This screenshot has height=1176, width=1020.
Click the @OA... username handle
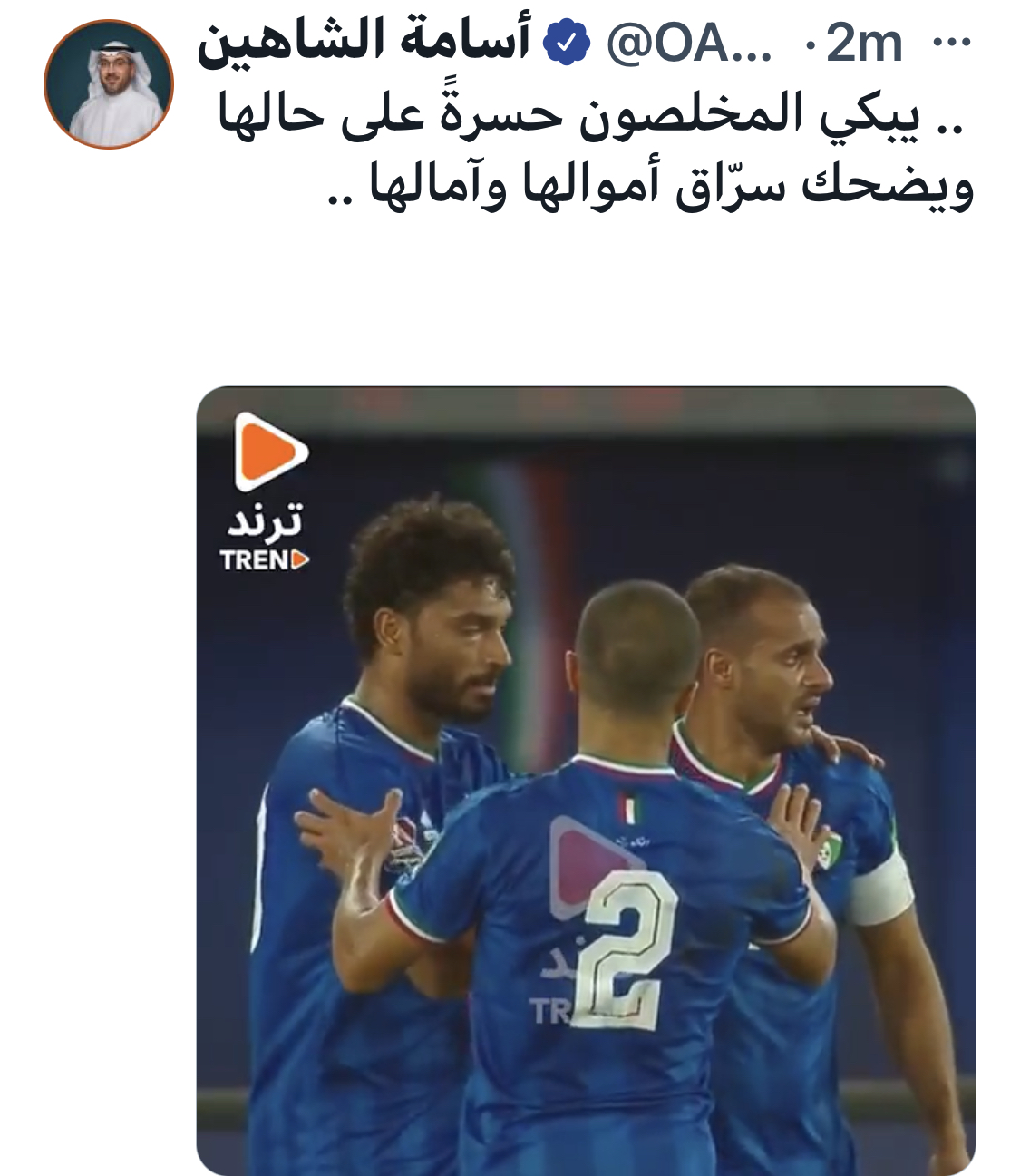pos(689,44)
